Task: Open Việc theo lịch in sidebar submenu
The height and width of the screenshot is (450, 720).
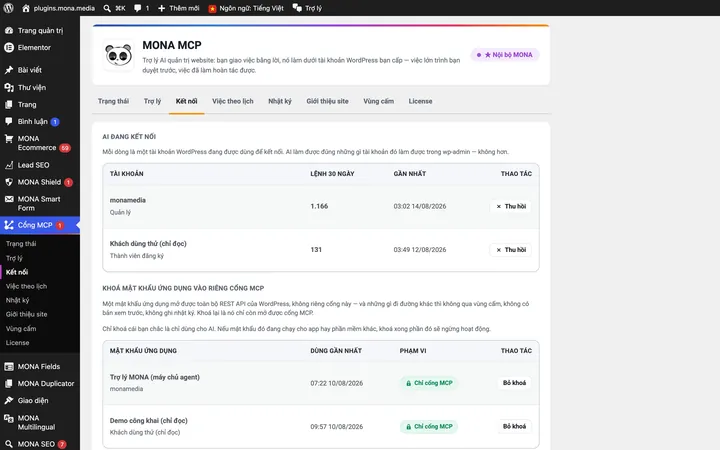Action: click(x=26, y=286)
